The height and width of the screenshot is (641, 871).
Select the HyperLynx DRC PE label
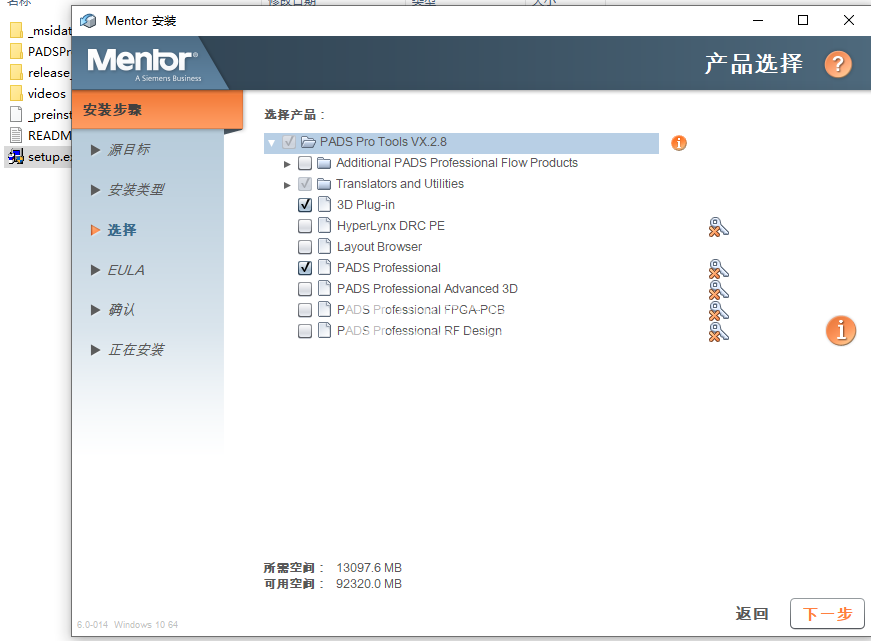(391, 226)
